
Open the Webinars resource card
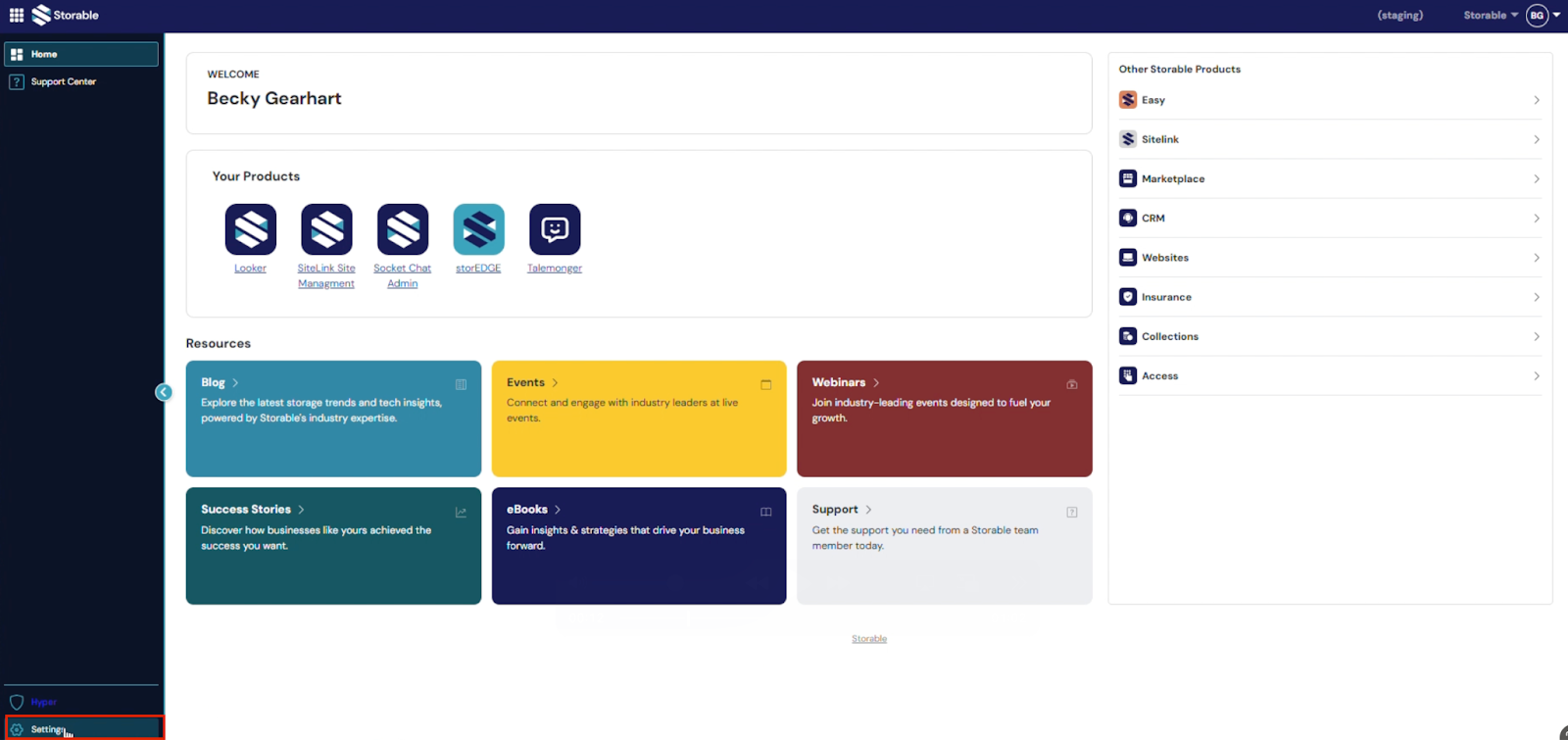click(x=944, y=419)
